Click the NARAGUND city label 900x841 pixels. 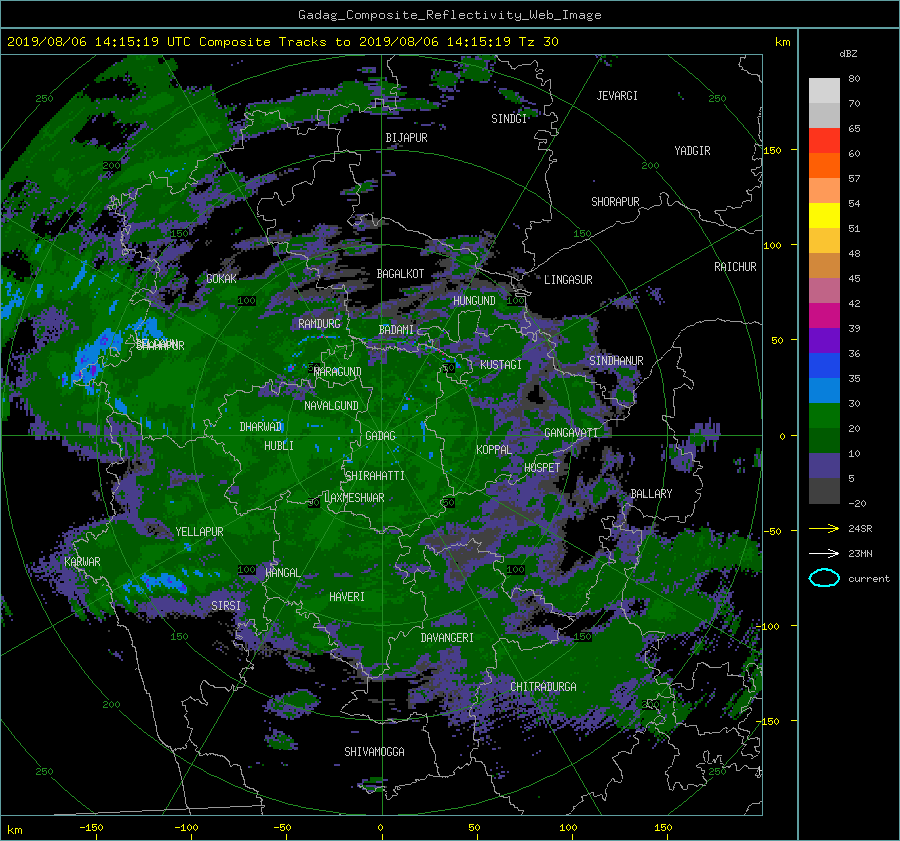pyautogui.click(x=338, y=372)
